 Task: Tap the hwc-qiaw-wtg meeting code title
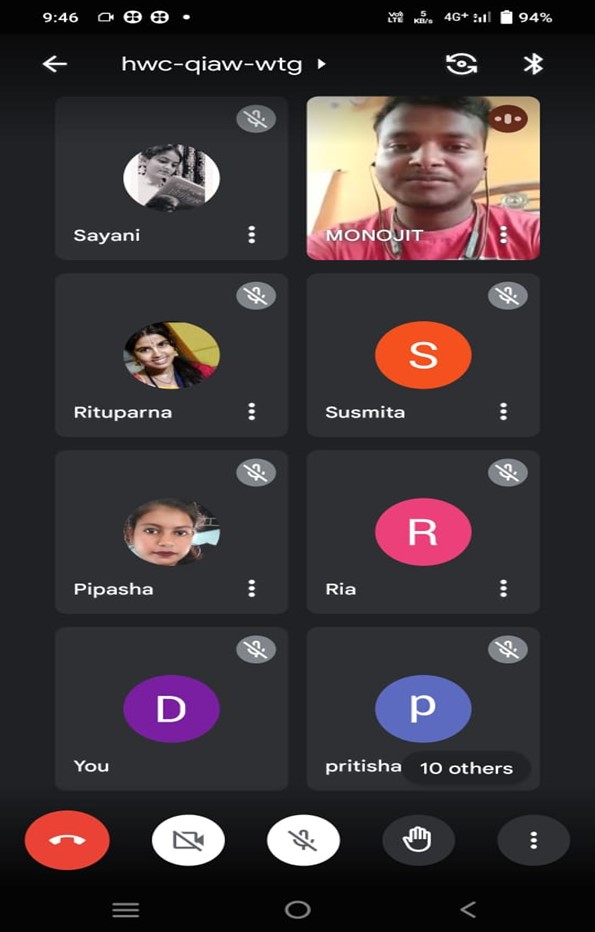coord(212,64)
